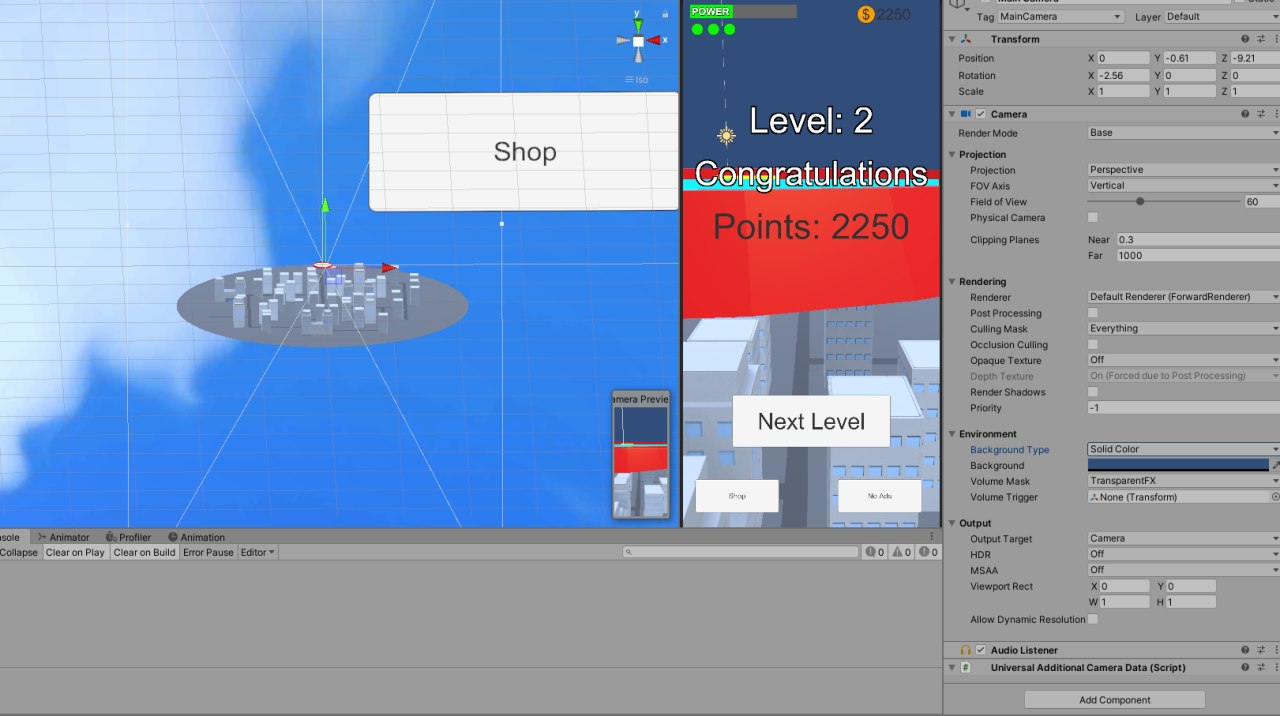This screenshot has width=1280, height=716.
Task: Open Camera component preset settings icon
Action: click(1260, 114)
